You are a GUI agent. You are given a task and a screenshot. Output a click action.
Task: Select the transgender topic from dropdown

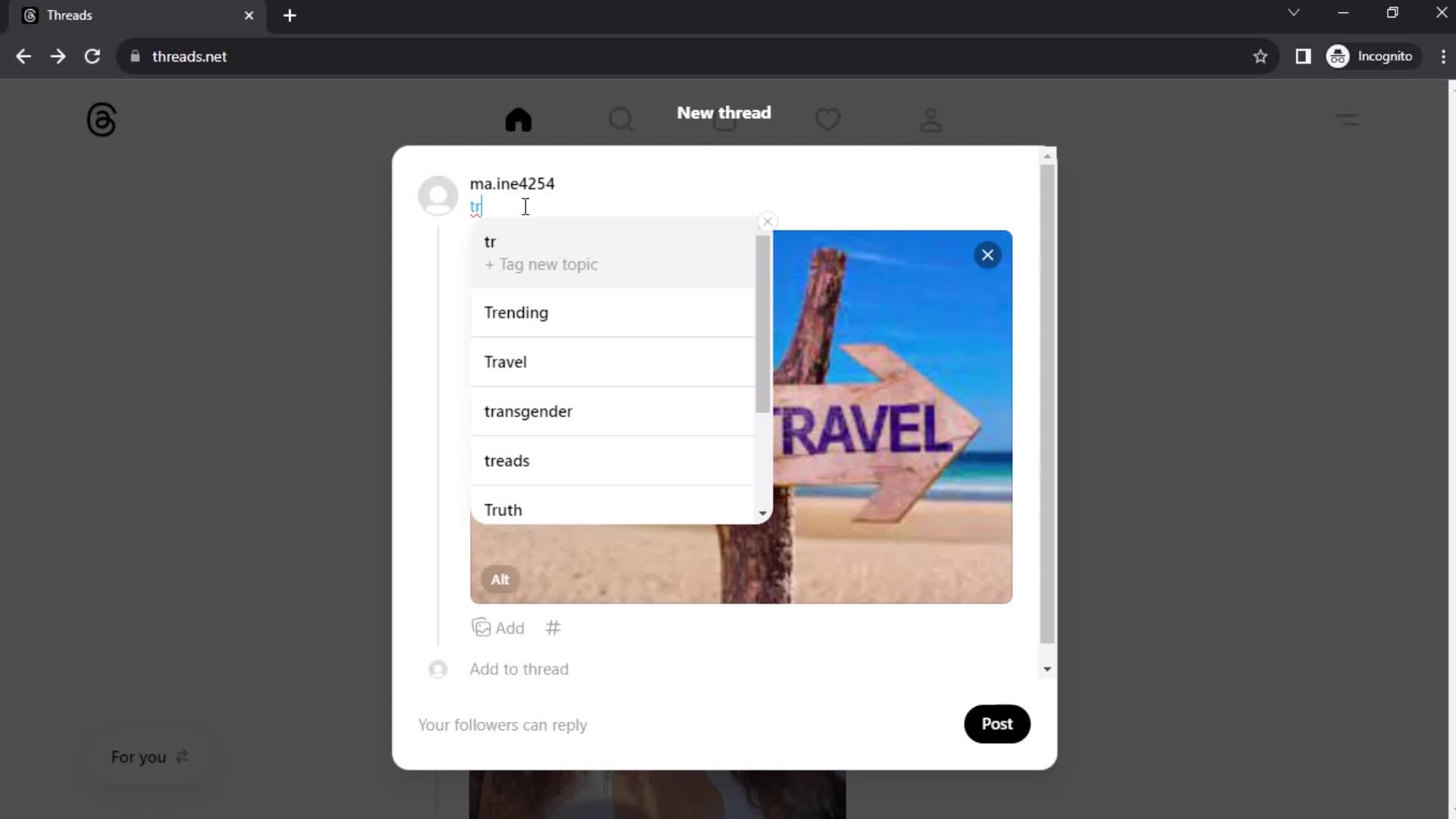point(529,411)
